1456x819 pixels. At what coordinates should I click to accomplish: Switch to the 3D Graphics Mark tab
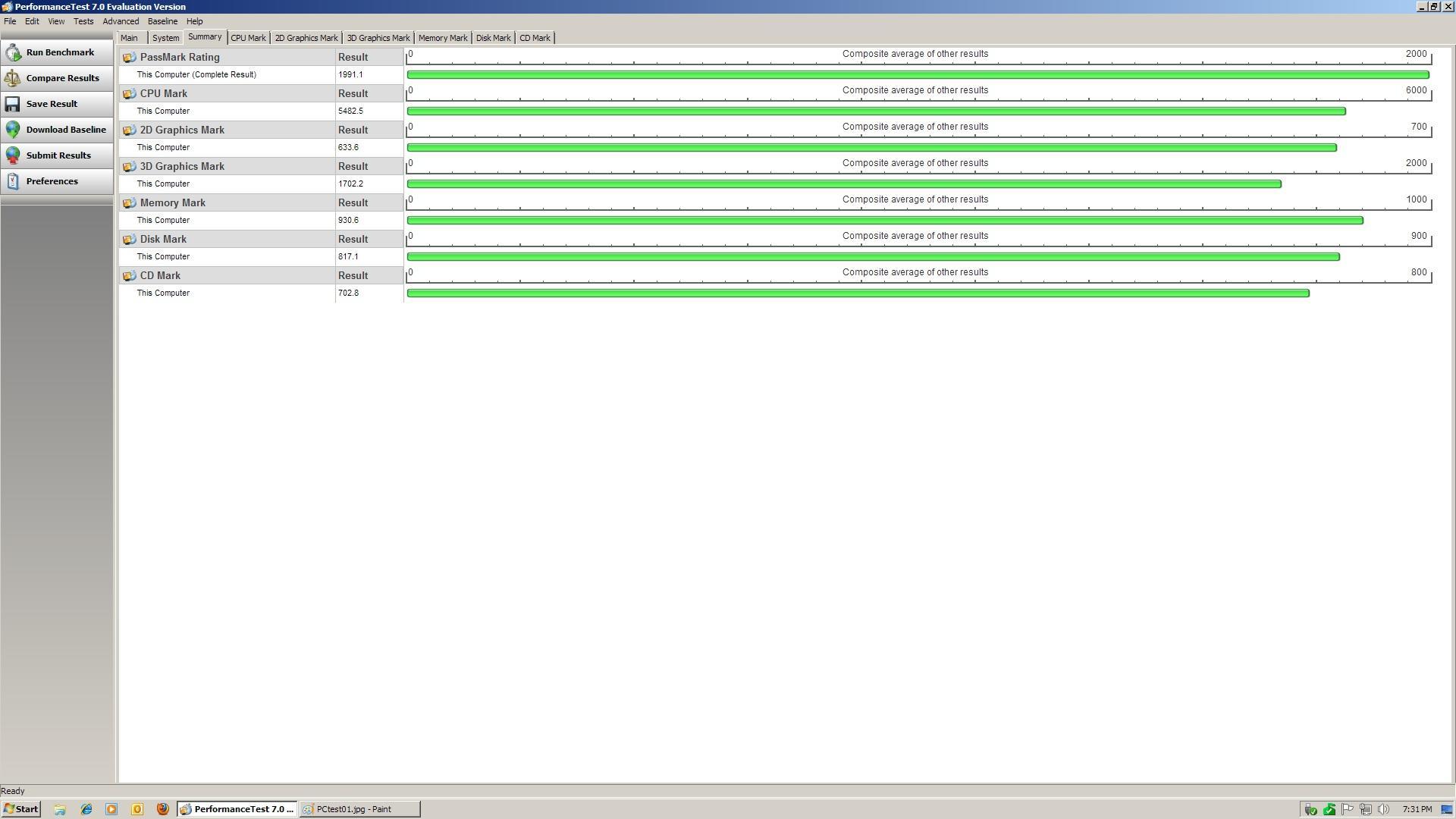coord(378,38)
